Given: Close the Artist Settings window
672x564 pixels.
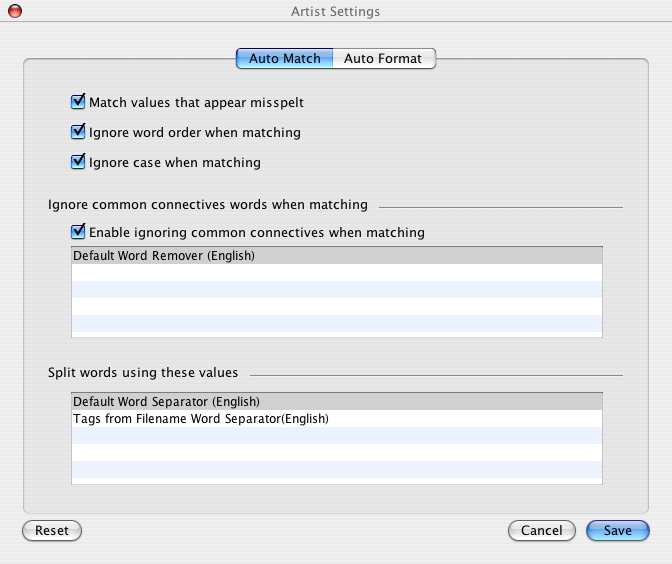Looking at the screenshot, I should (x=15, y=11).
